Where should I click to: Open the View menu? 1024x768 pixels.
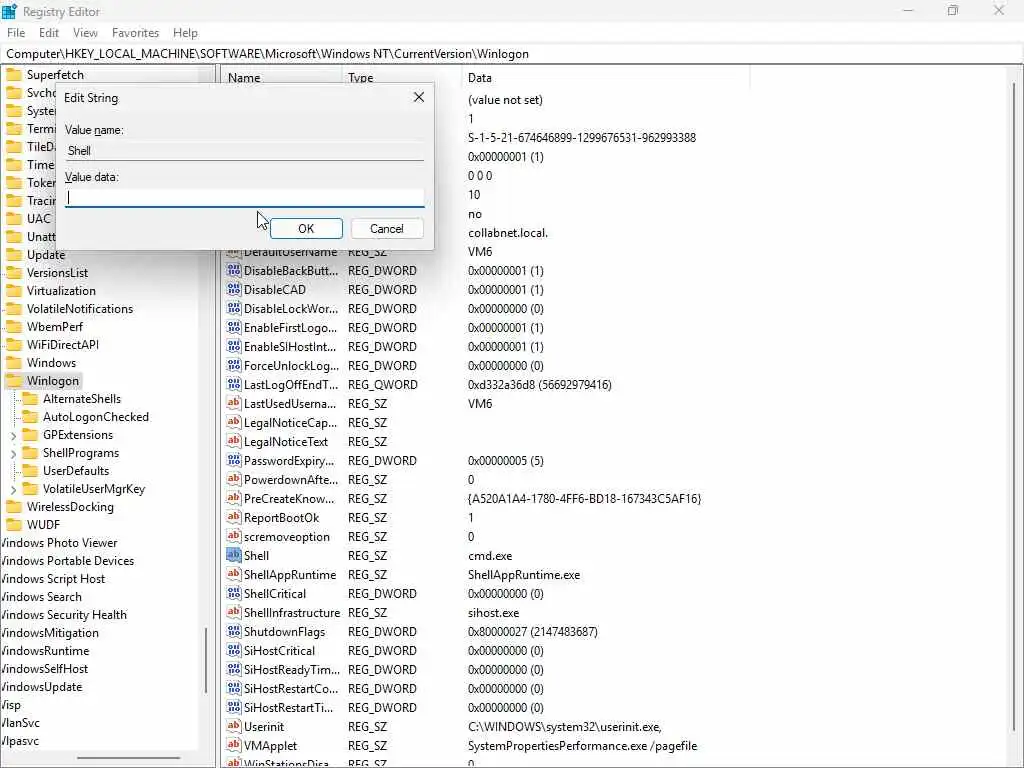click(85, 33)
